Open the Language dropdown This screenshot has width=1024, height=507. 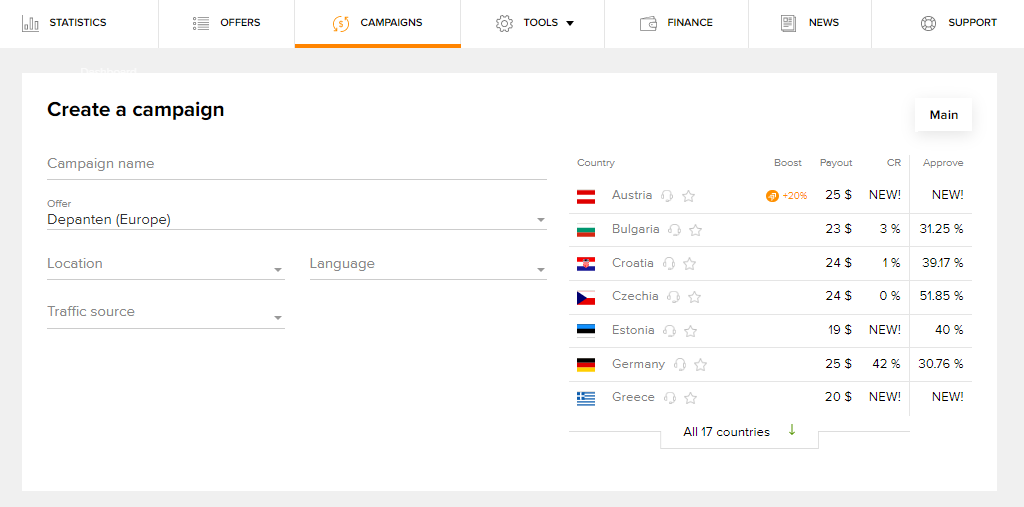pyautogui.click(x=428, y=265)
